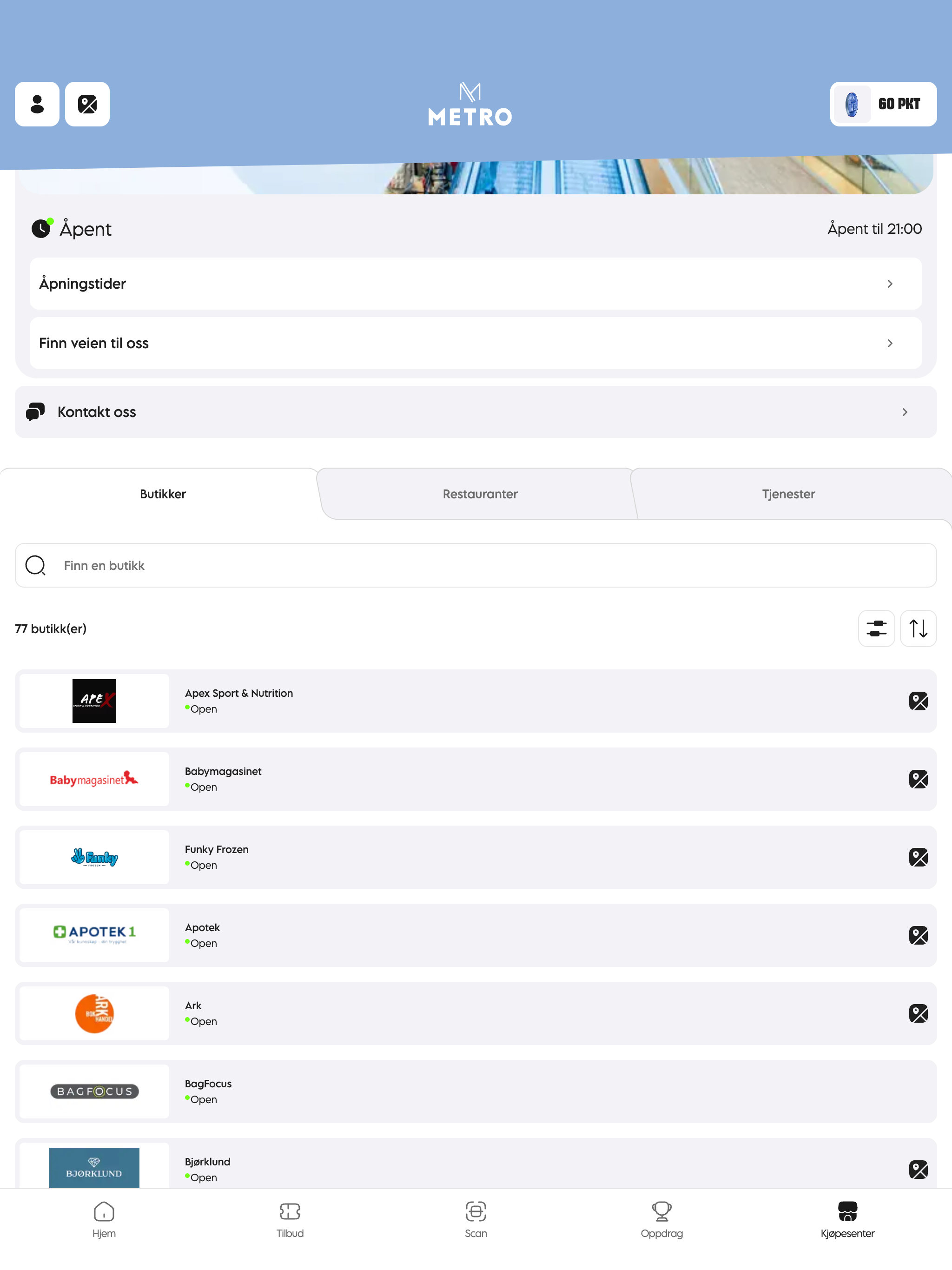Expand Åpningstider row chevron
952x1270 pixels.
[889, 284]
